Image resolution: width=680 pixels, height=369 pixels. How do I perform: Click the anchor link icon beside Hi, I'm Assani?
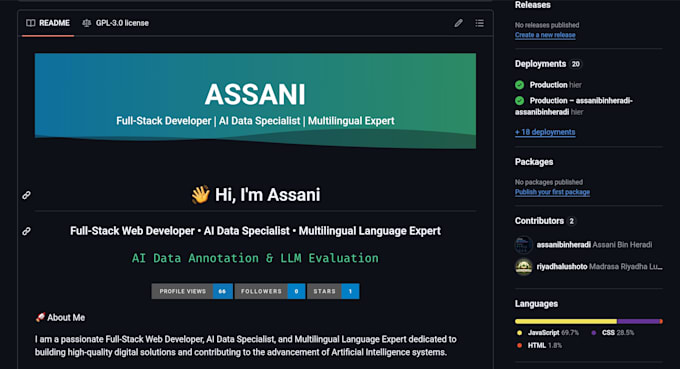click(x=26, y=195)
